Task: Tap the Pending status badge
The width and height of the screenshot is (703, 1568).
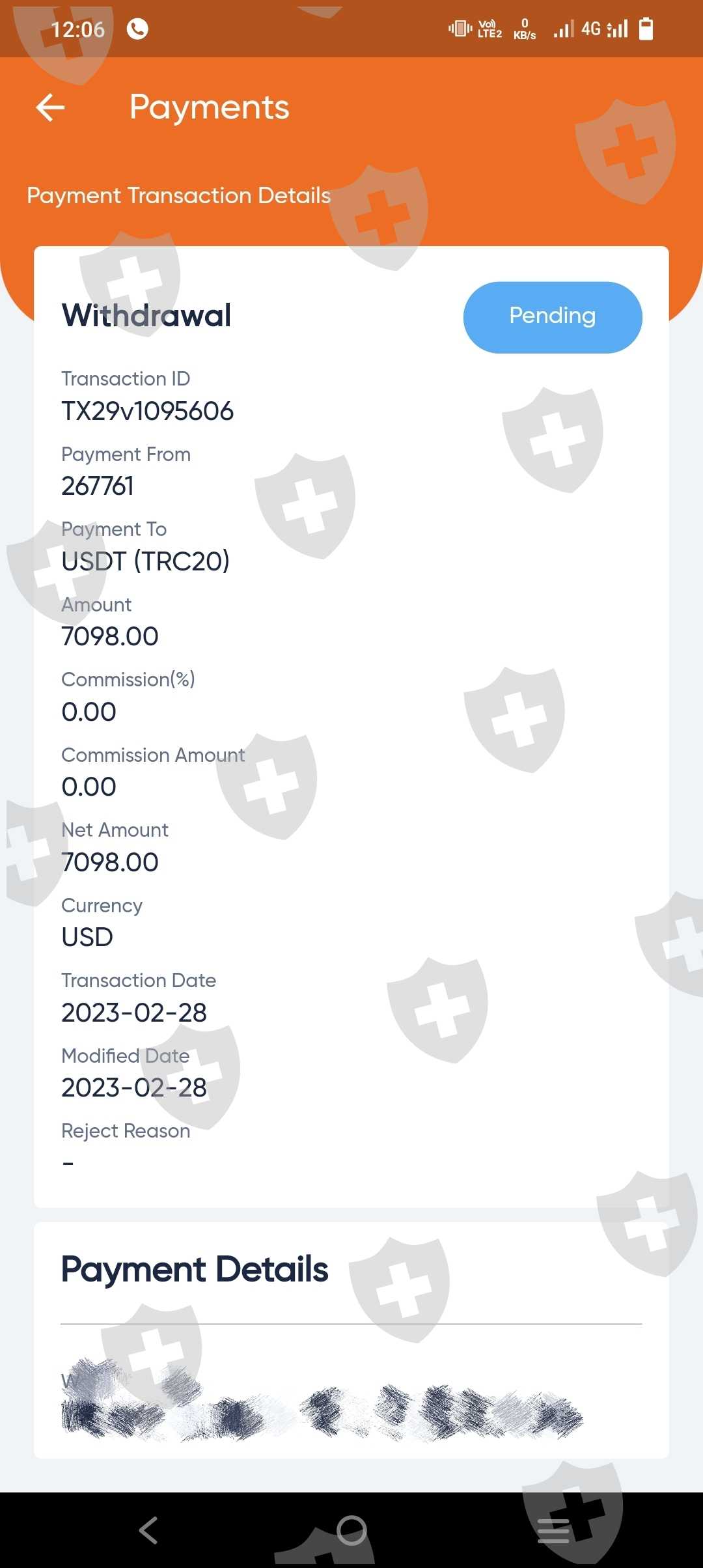Action: [x=552, y=317]
